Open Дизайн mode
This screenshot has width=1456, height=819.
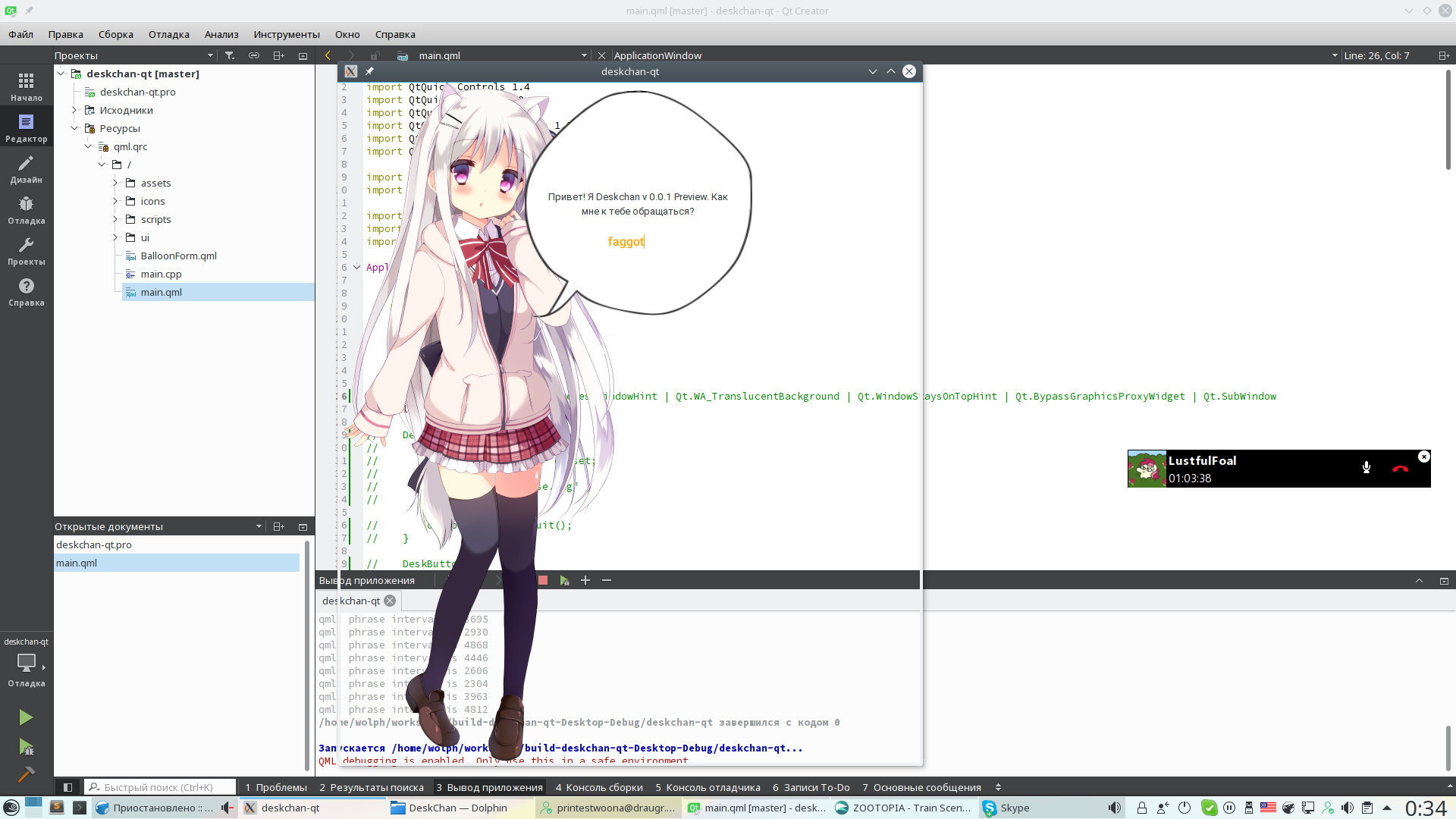tap(27, 168)
